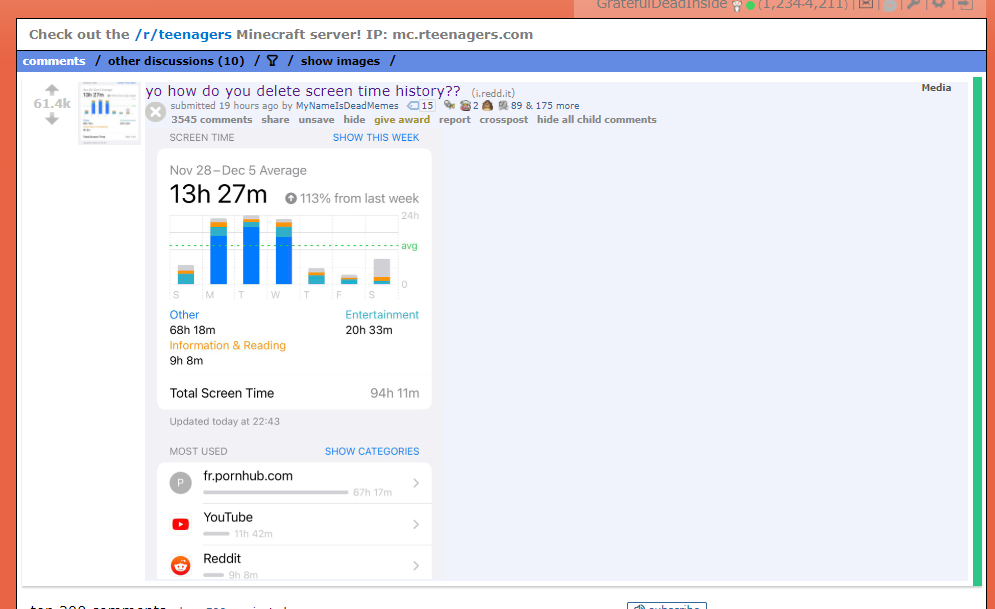
Task: Crosspost this submission
Action: point(504,120)
